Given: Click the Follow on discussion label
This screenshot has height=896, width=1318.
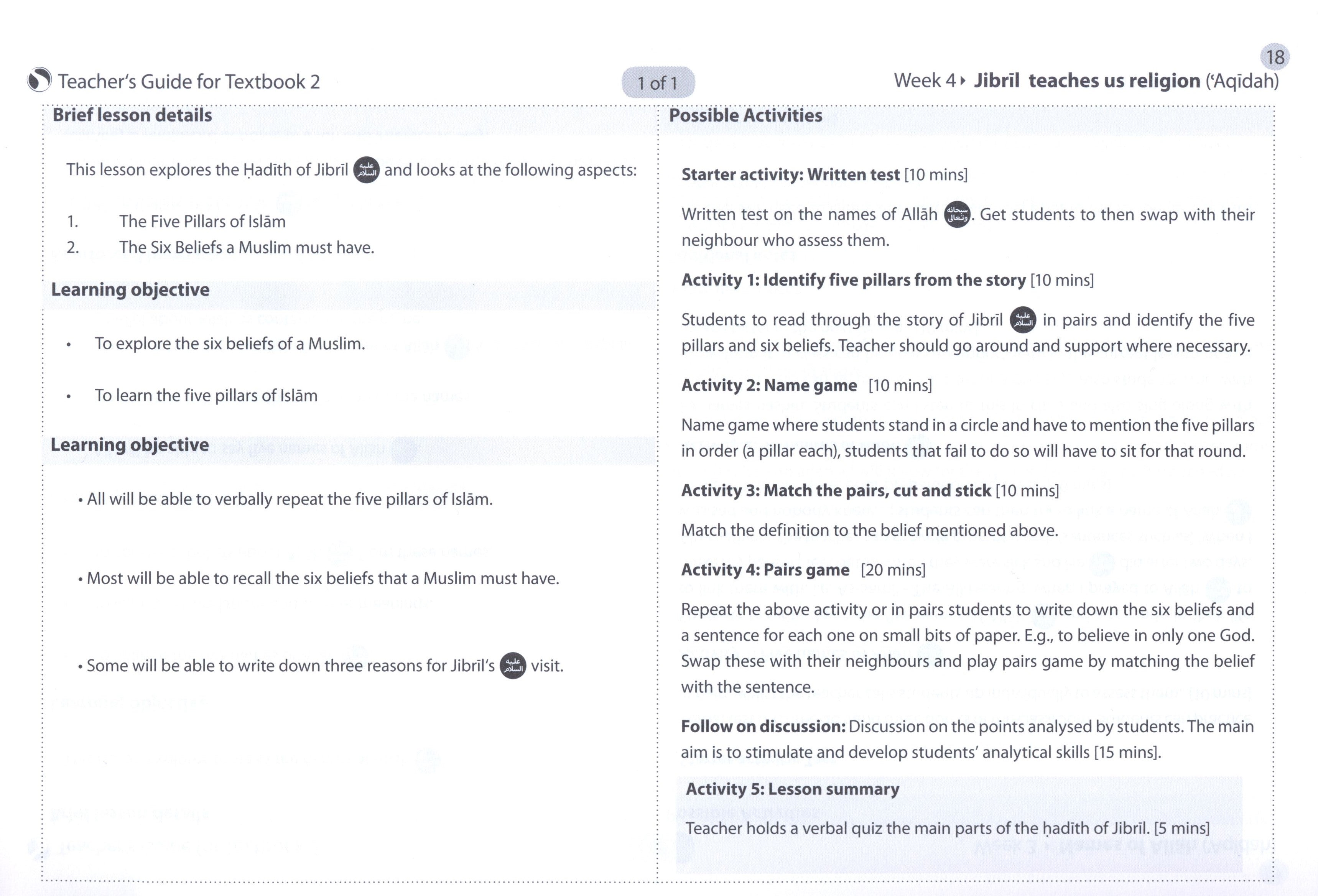Looking at the screenshot, I should point(763,727).
